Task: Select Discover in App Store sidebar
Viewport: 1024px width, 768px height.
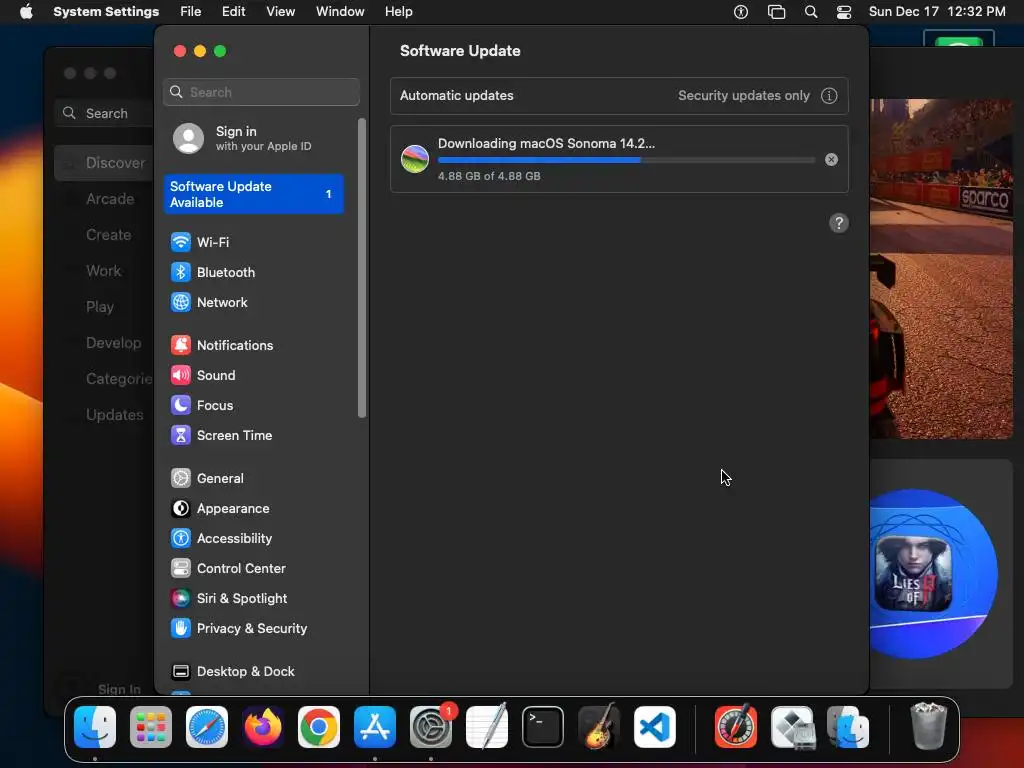Action: (x=104, y=163)
